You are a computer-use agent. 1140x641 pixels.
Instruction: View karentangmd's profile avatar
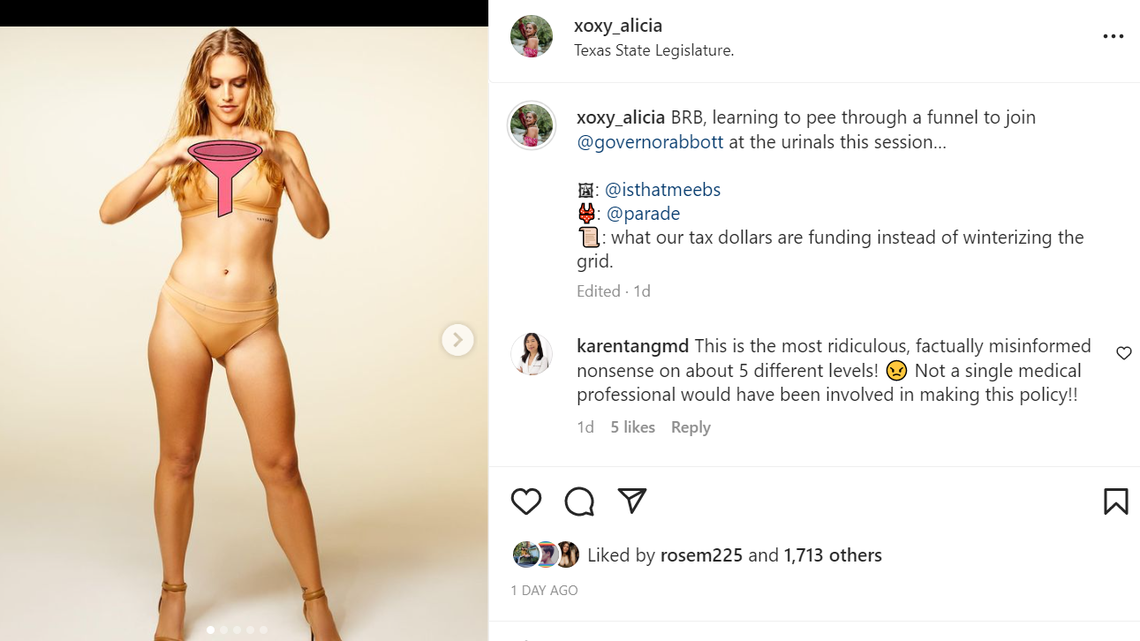coord(531,356)
